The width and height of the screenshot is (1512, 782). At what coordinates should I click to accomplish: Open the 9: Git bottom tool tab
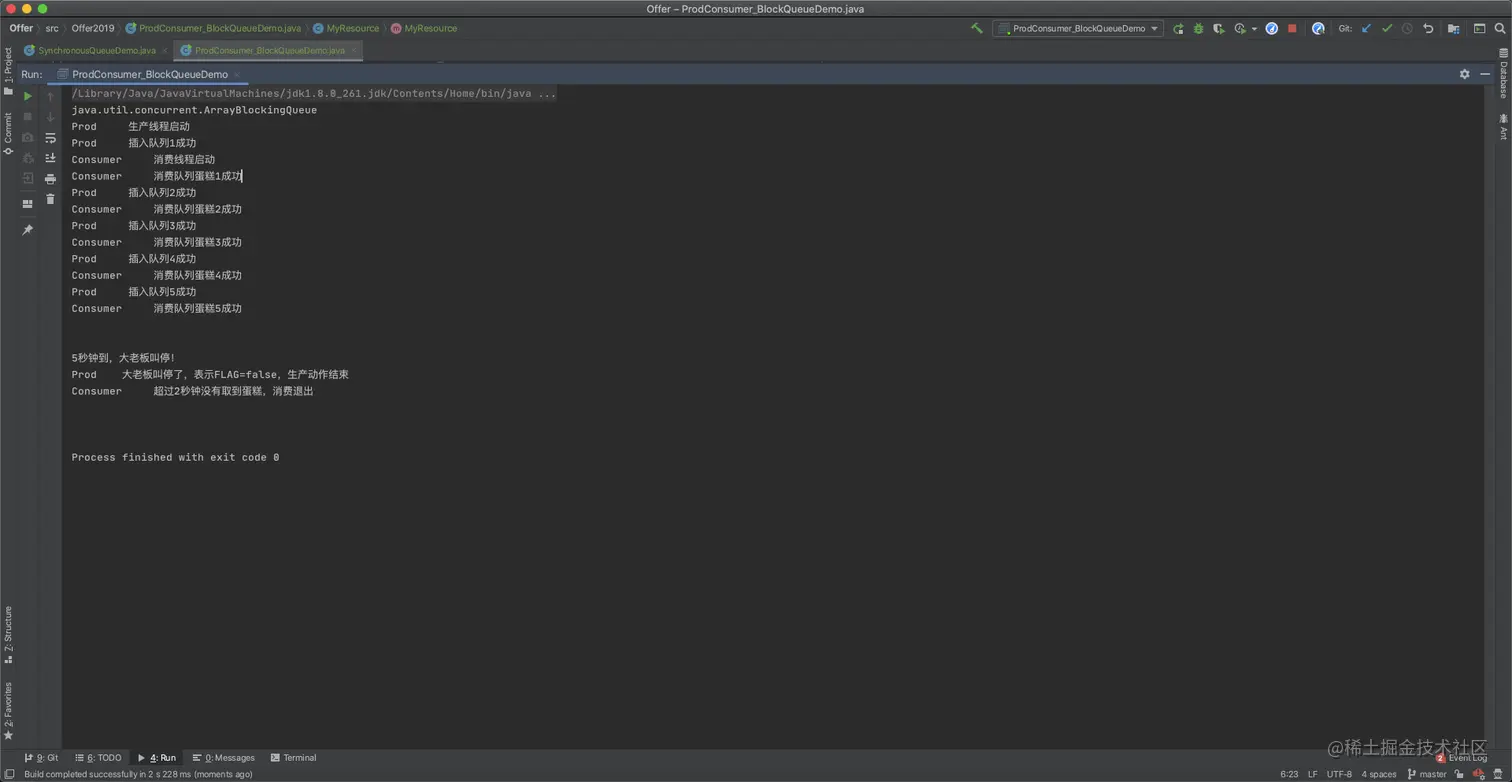41,758
